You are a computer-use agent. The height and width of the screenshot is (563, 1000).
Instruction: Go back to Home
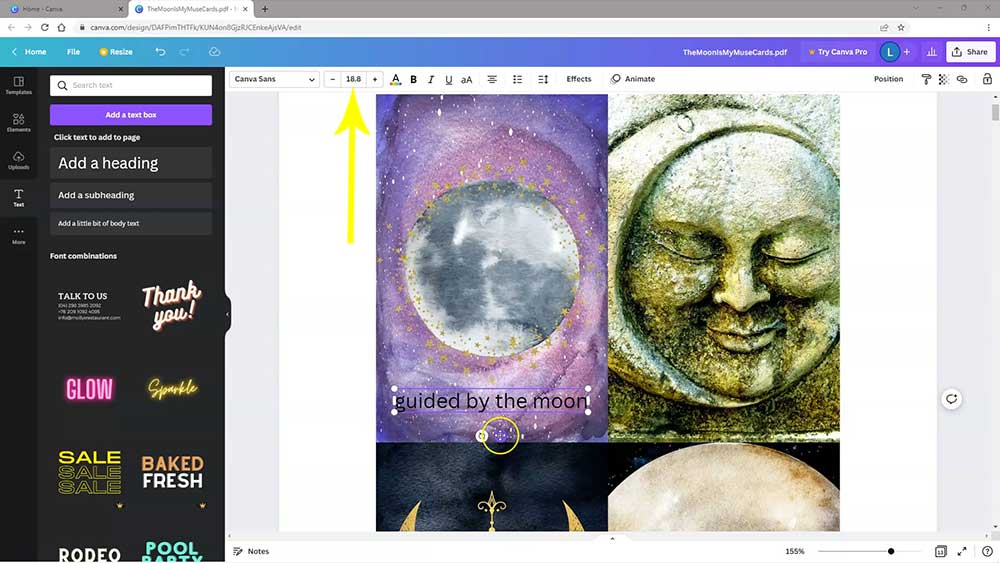click(29, 52)
